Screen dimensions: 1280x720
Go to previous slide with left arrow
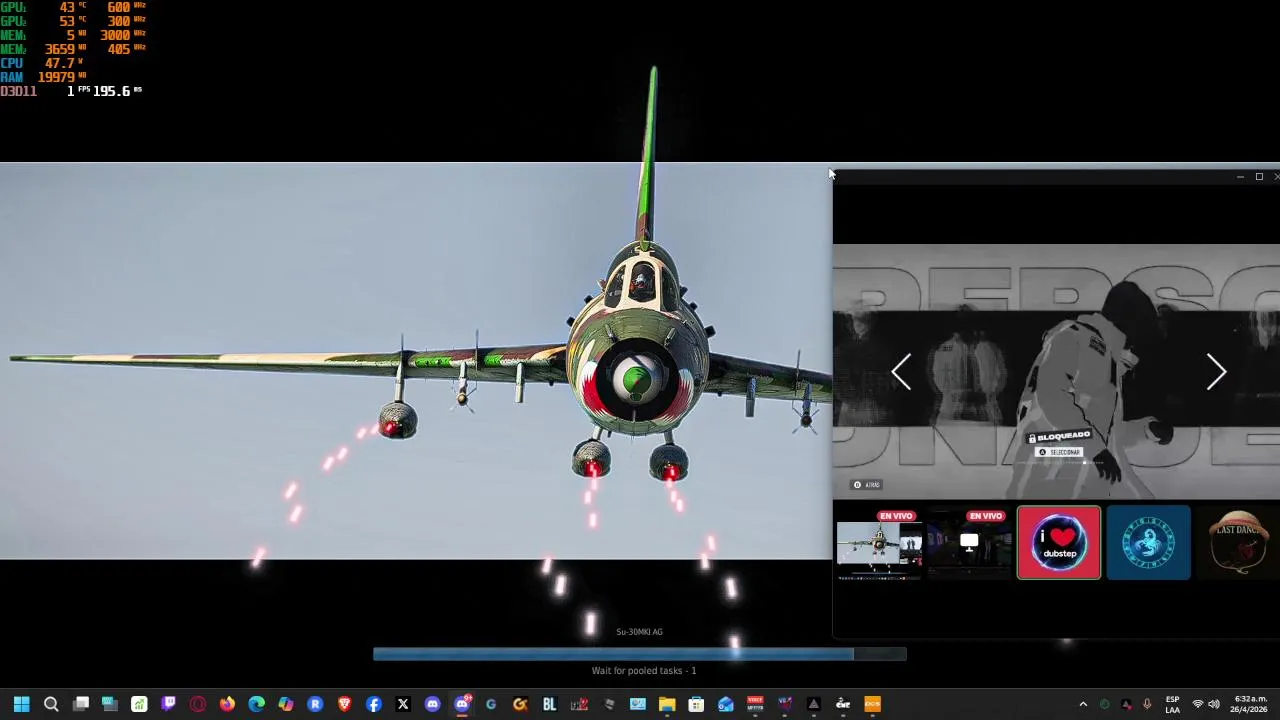901,372
